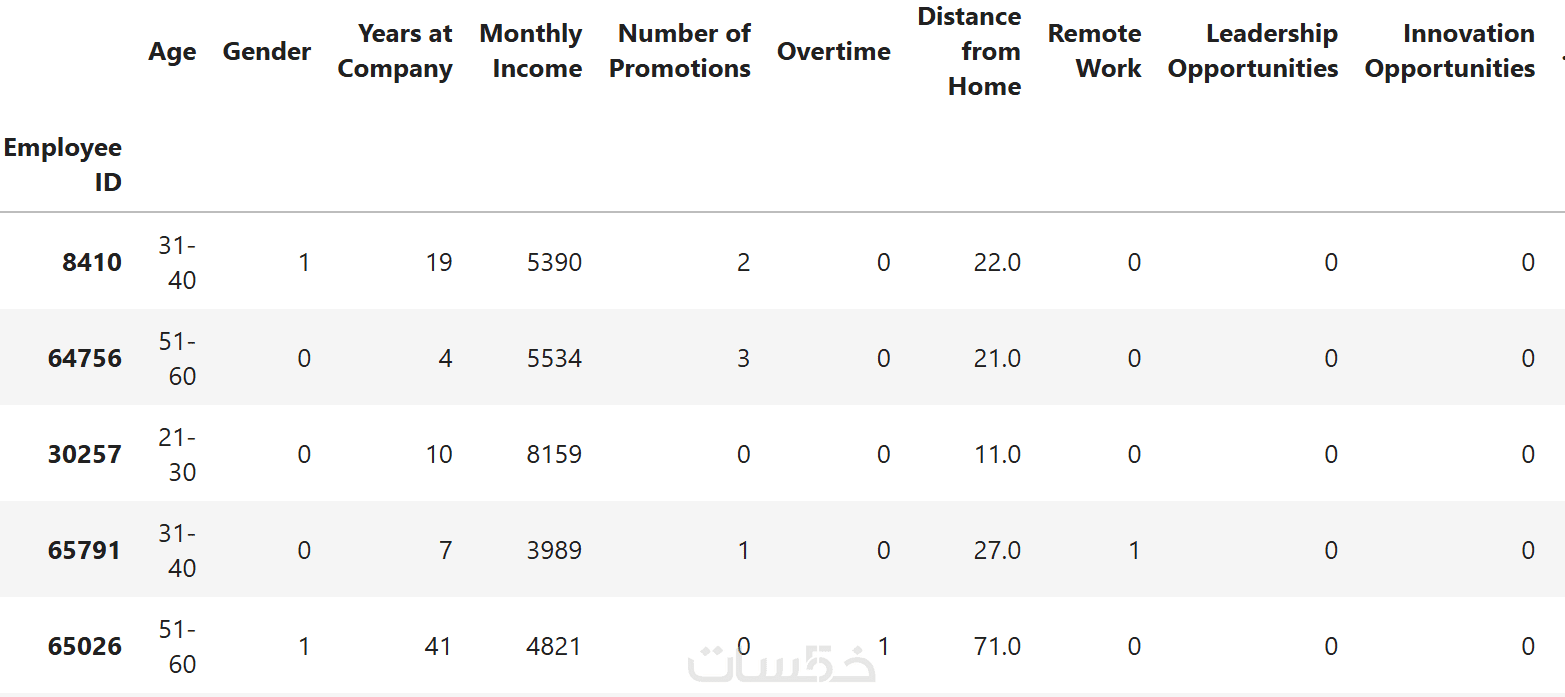The image size is (1565, 697).
Task: Select the distance value 27.0
Action: click(x=997, y=551)
